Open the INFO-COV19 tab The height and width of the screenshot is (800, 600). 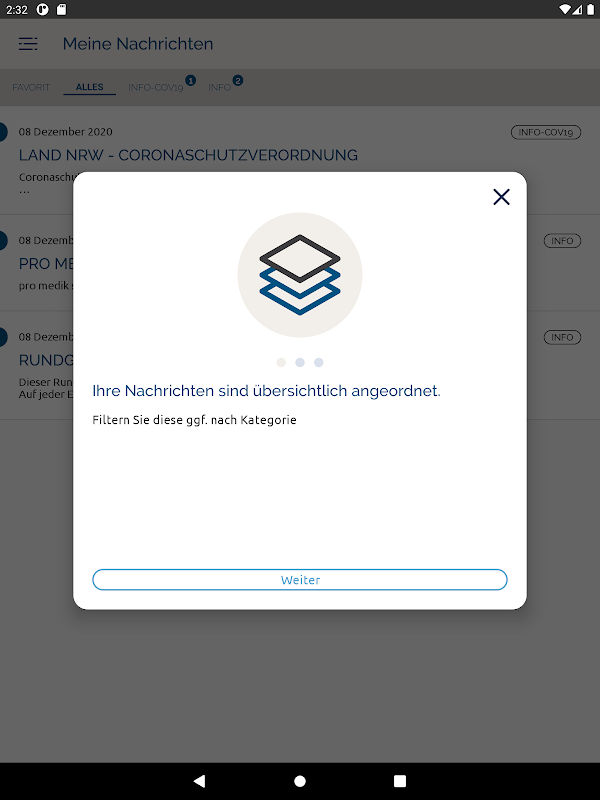(156, 87)
